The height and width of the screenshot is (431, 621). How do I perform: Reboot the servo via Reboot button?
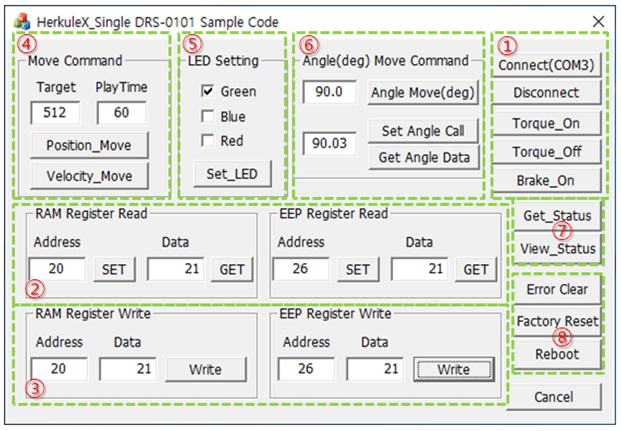click(x=557, y=354)
